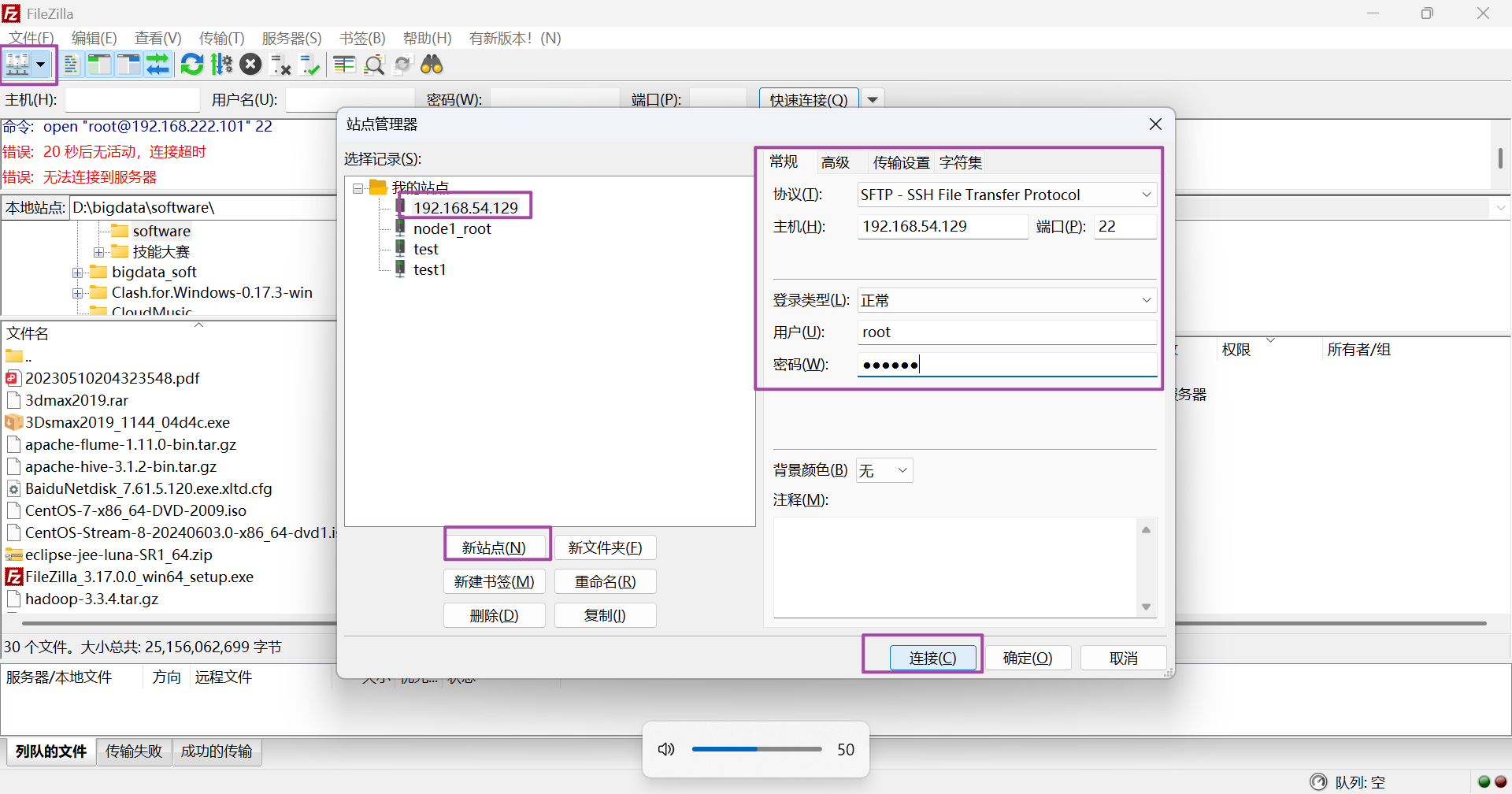Viewport: 1512px width, 794px height.
Task: Click the 密码(W) password field in dialog
Action: pyautogui.click(x=1007, y=364)
